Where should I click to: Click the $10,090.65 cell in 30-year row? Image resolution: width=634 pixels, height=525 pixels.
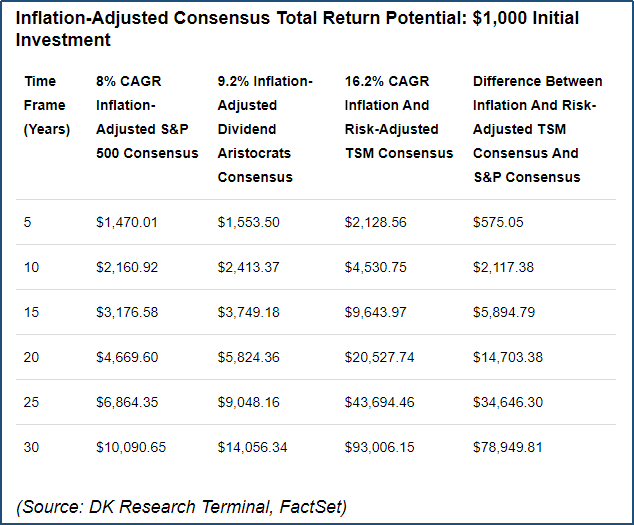click(x=131, y=447)
